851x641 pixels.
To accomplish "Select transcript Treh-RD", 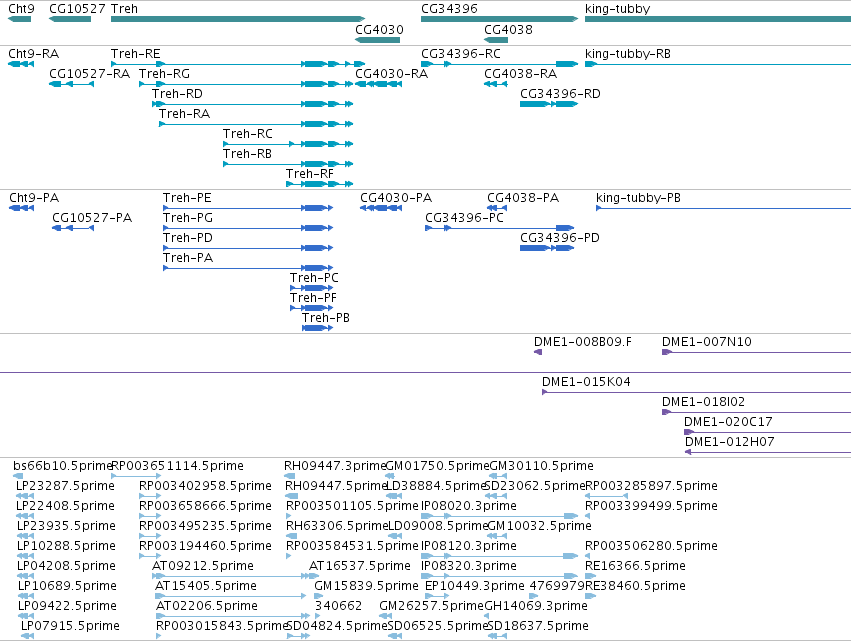I will 252,104.
